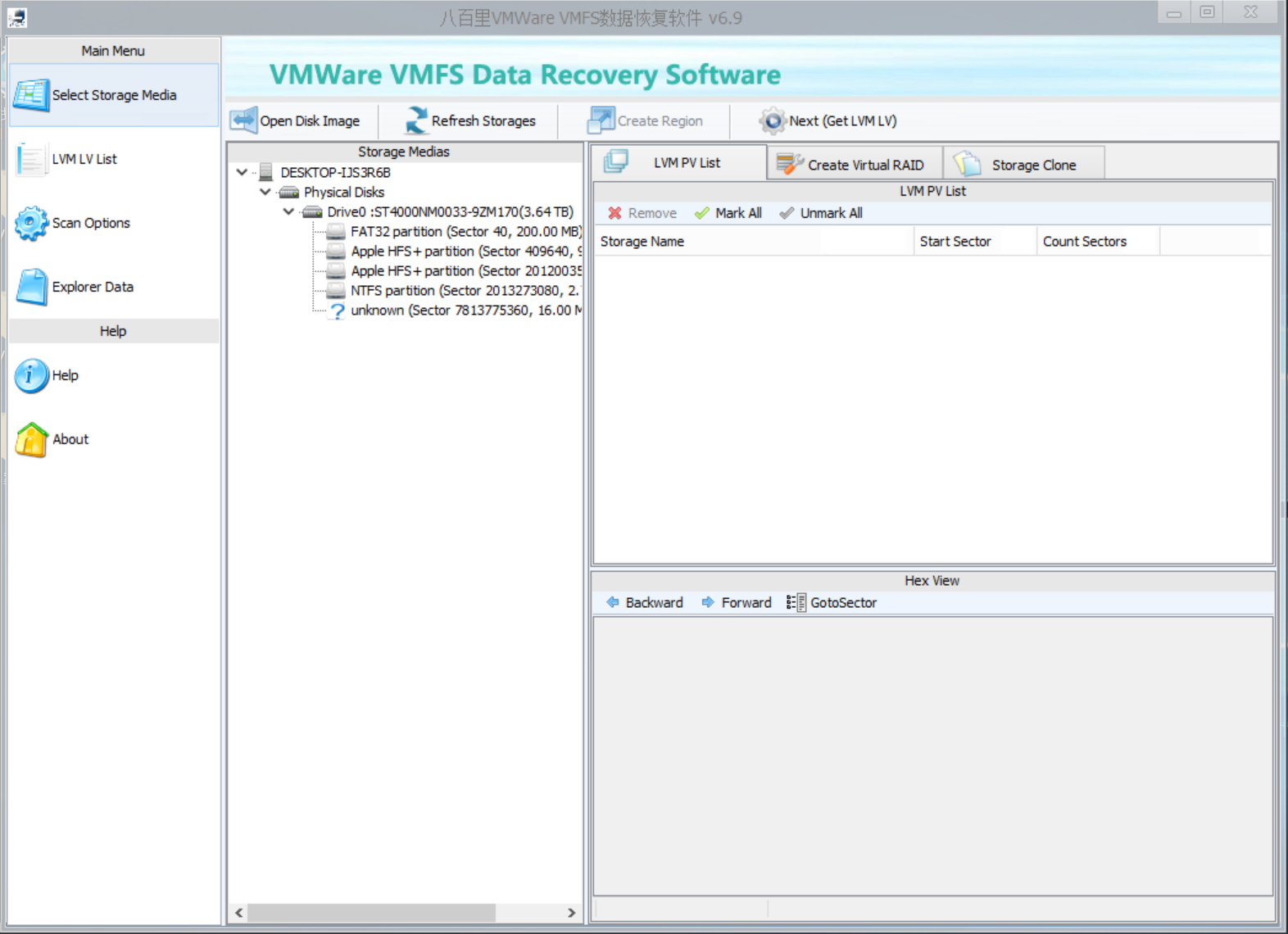1288x934 pixels.
Task: Click the About house icon
Action: [31, 439]
